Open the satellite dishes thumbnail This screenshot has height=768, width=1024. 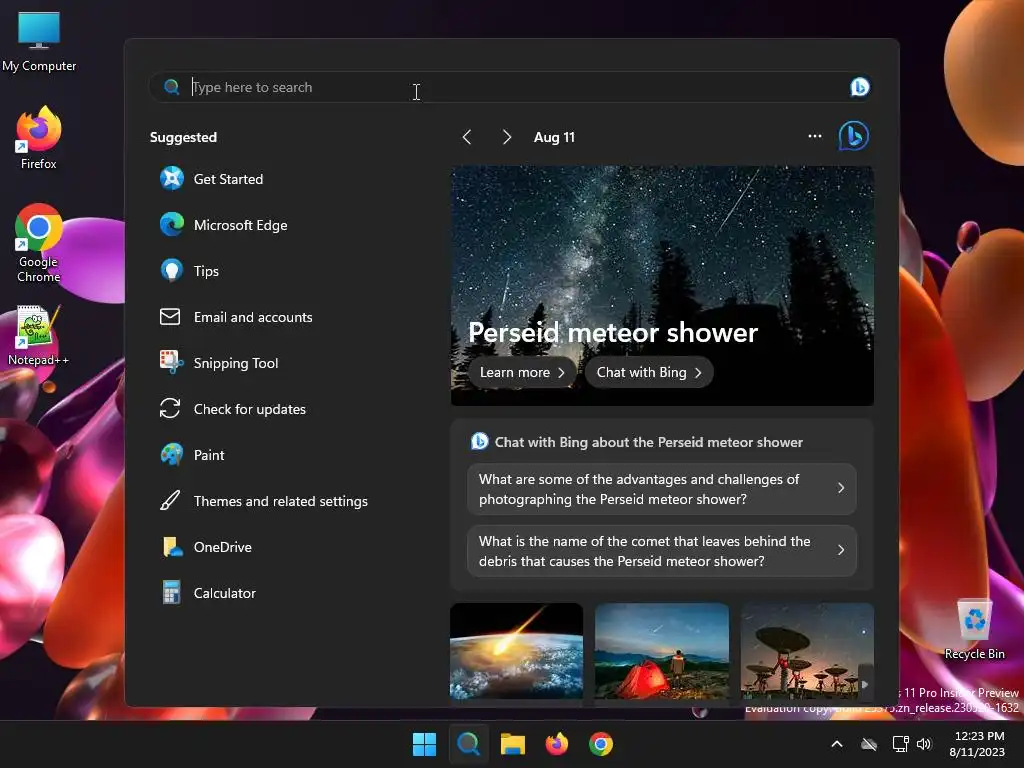point(807,651)
